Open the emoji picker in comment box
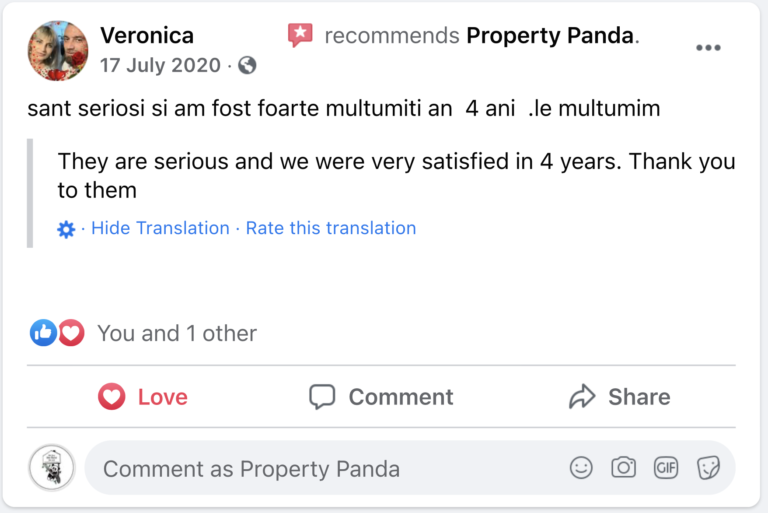The image size is (768, 513). tap(580, 468)
